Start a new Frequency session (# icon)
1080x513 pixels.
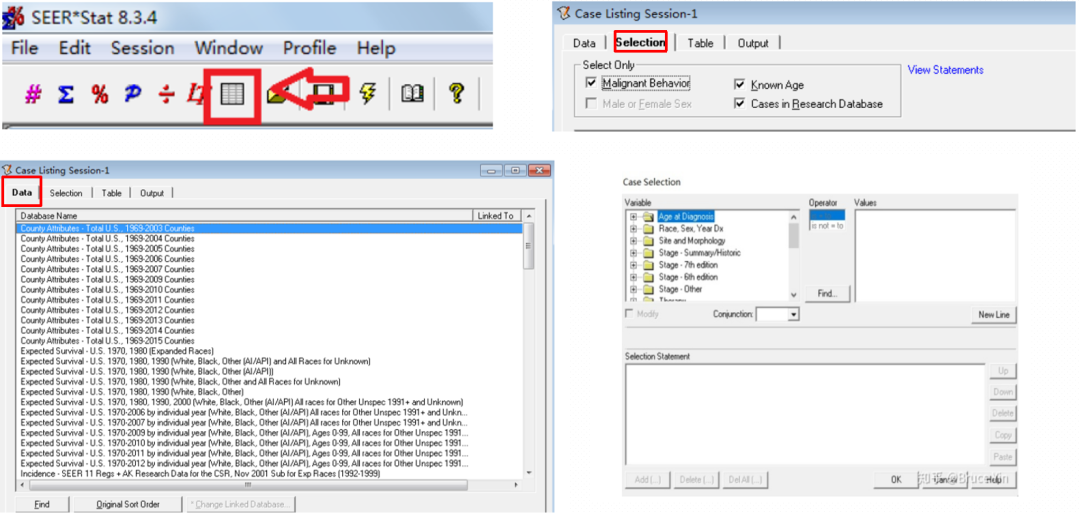[32, 94]
